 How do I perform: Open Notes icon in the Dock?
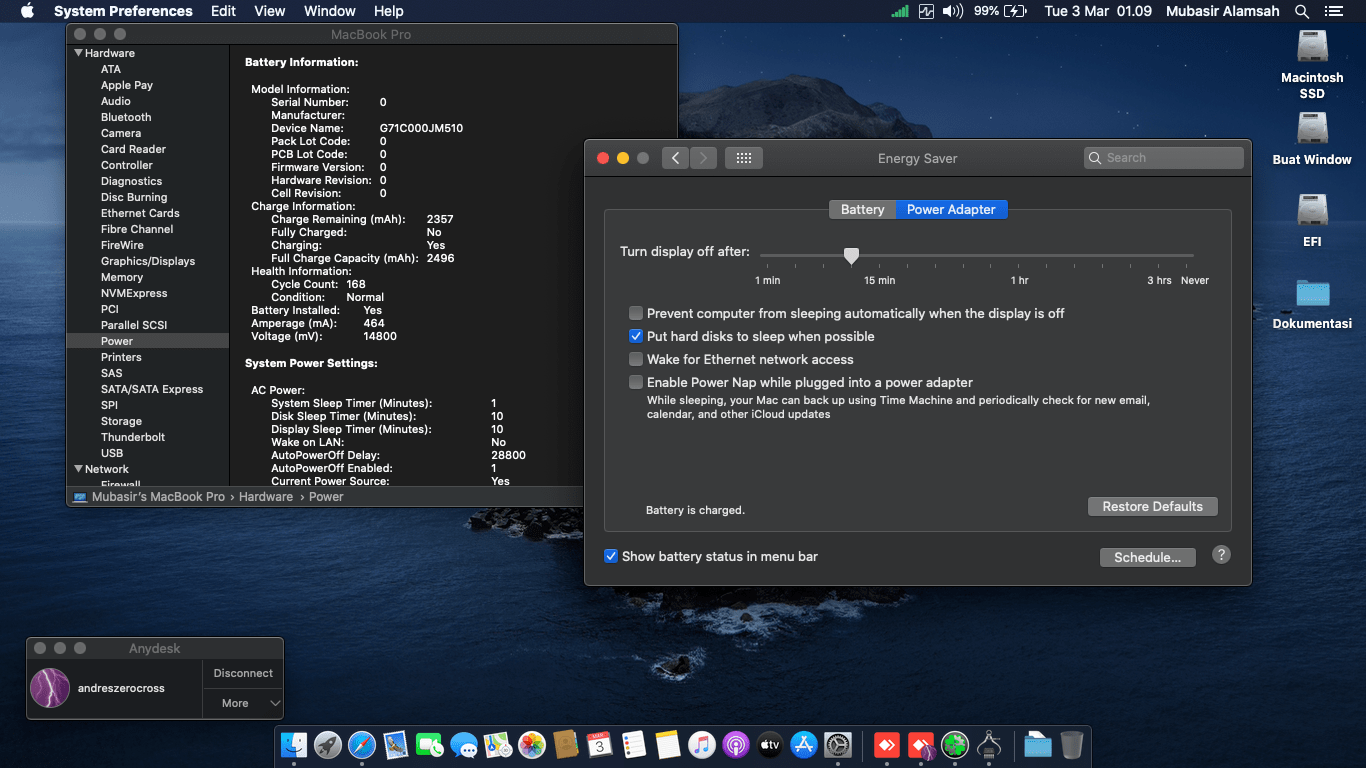(x=668, y=745)
